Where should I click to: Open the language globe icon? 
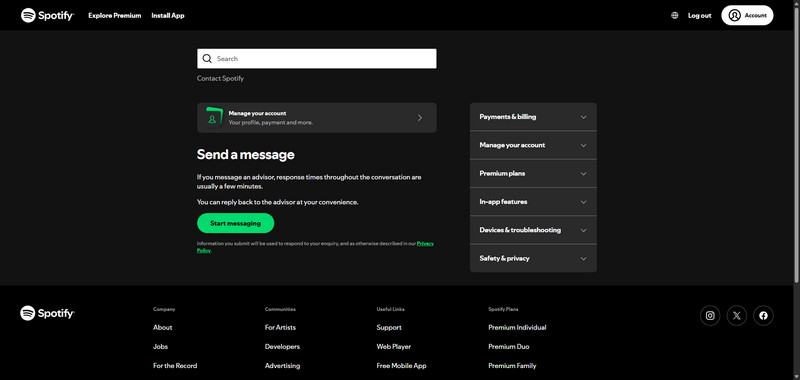click(x=674, y=15)
